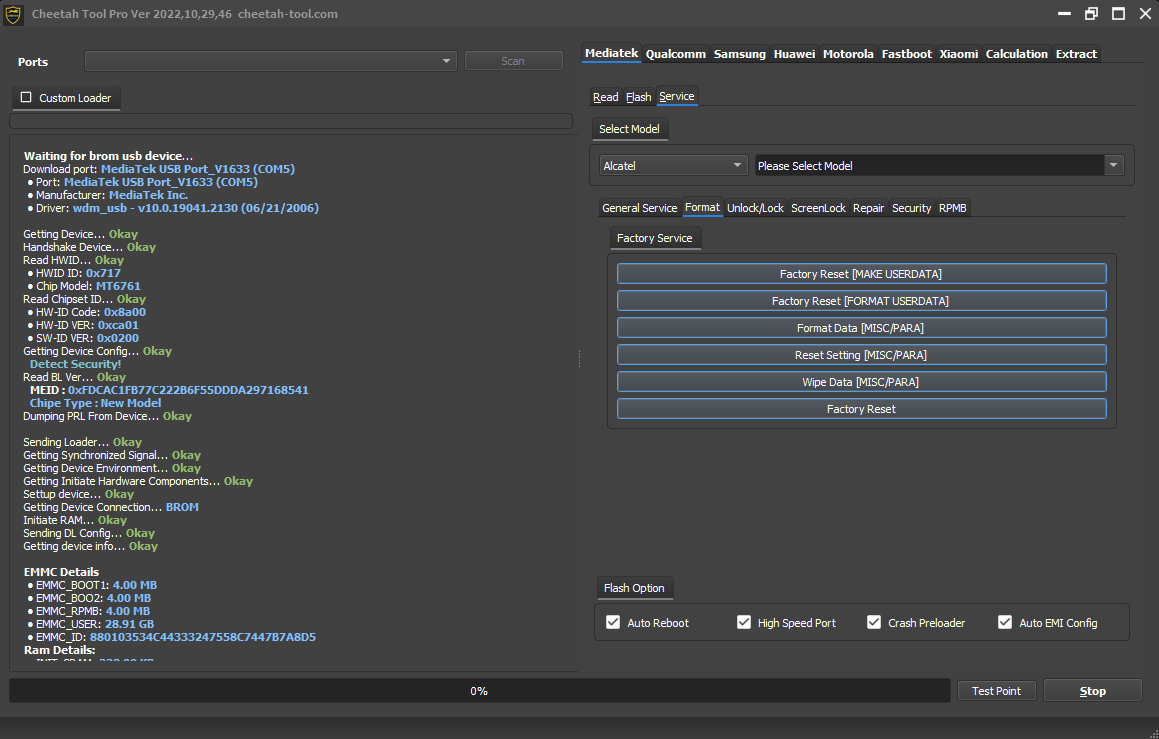This screenshot has width=1159, height=739.
Task: Click the Download port MediaTek USB value
Action: (x=197, y=168)
